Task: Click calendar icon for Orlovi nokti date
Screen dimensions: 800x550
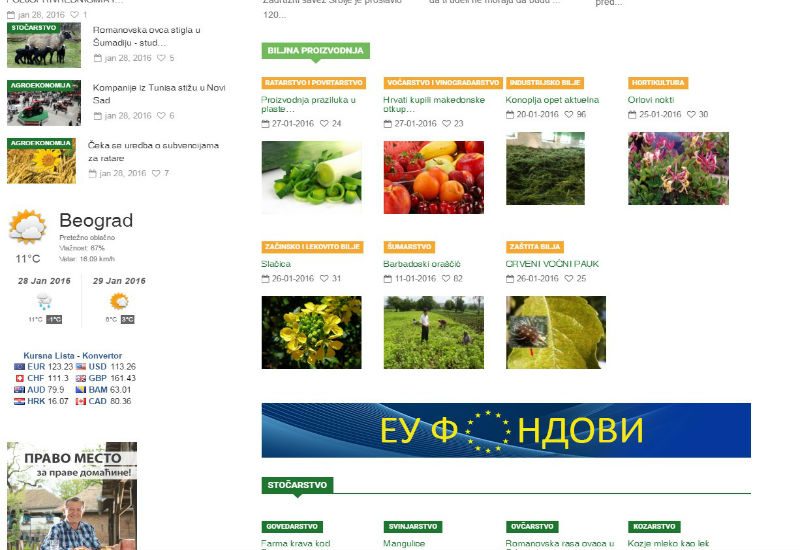Action: pos(632,114)
